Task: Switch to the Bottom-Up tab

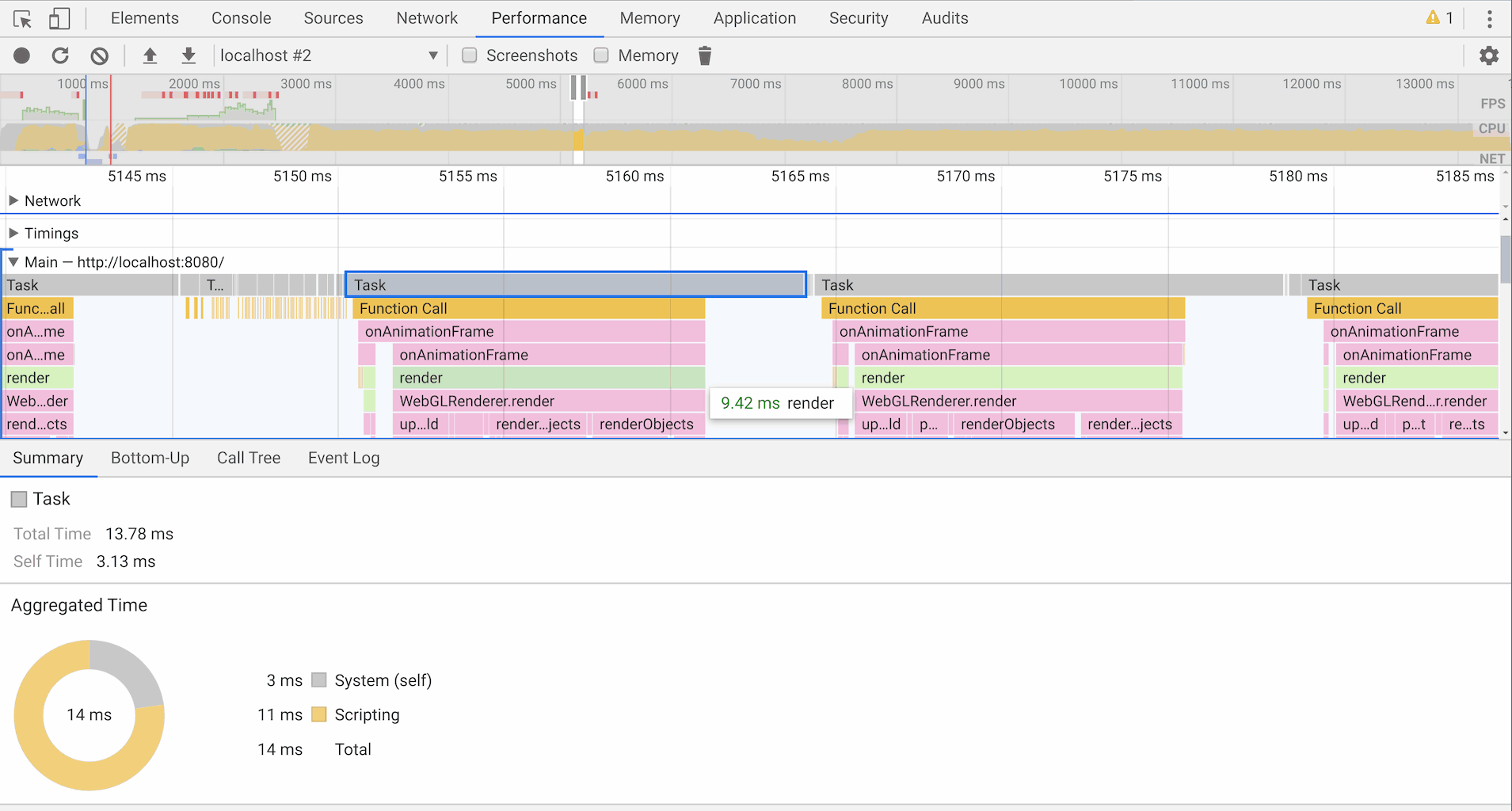Action: point(150,458)
